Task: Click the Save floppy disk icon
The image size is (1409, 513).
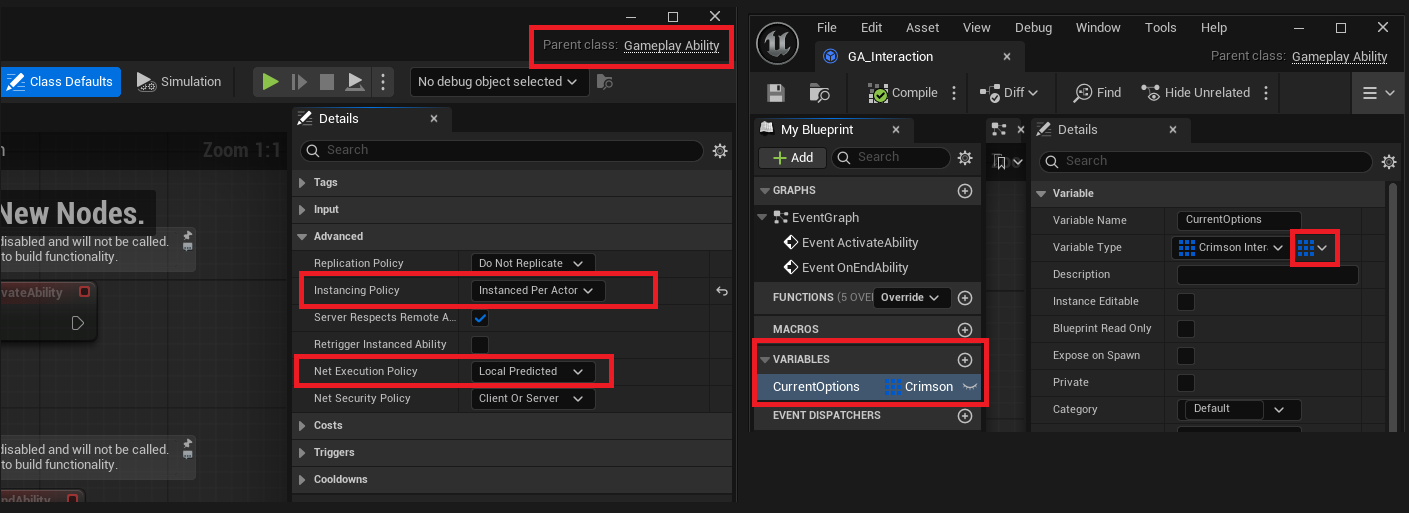Action: [776, 93]
